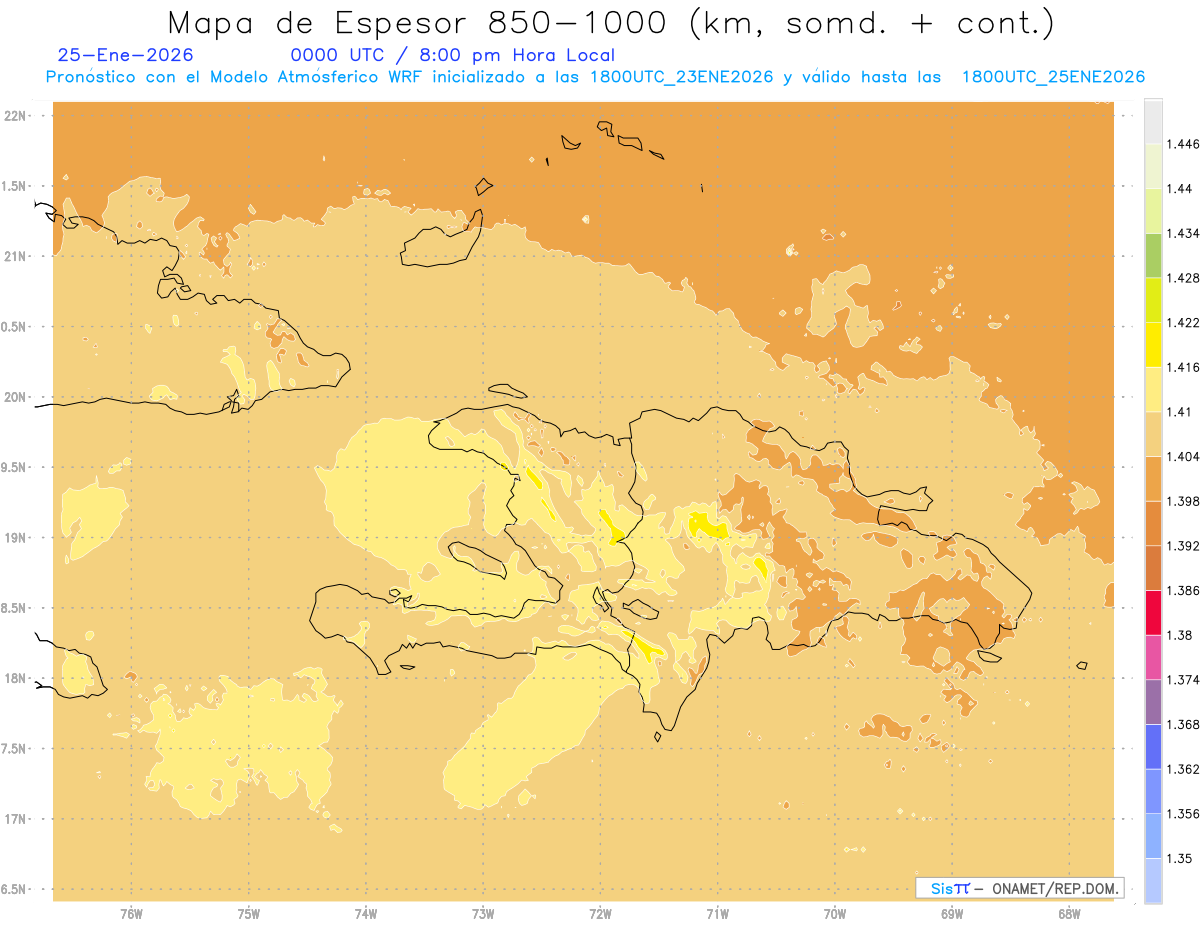The image size is (1200, 927).
Task: Click the 72W longitude axis label
Action: coord(600,914)
